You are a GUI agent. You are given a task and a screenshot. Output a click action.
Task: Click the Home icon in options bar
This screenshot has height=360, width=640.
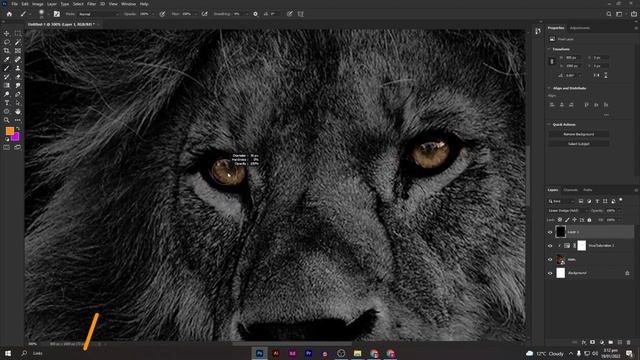click(x=9, y=14)
